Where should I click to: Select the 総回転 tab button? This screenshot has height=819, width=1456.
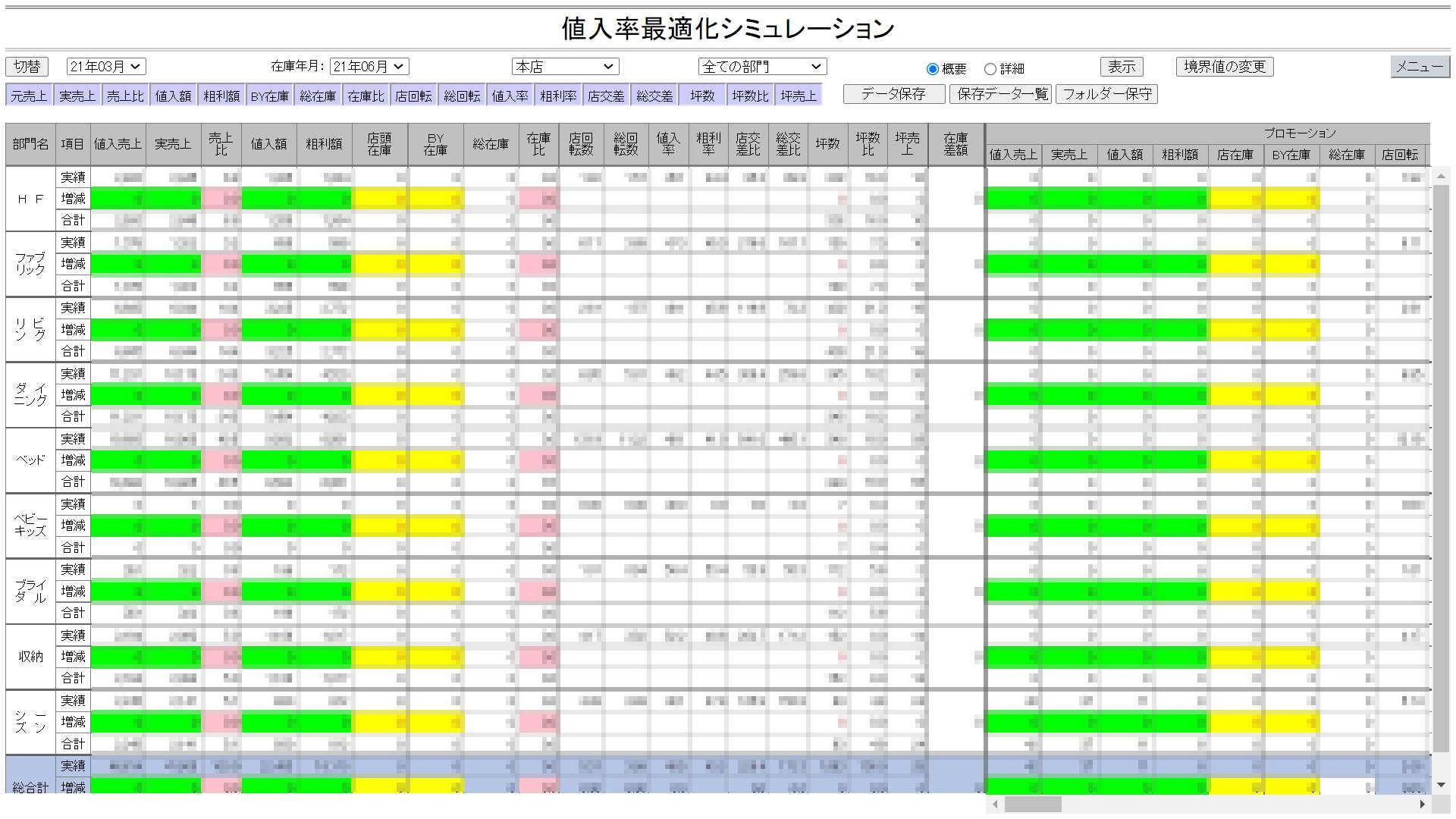(463, 96)
